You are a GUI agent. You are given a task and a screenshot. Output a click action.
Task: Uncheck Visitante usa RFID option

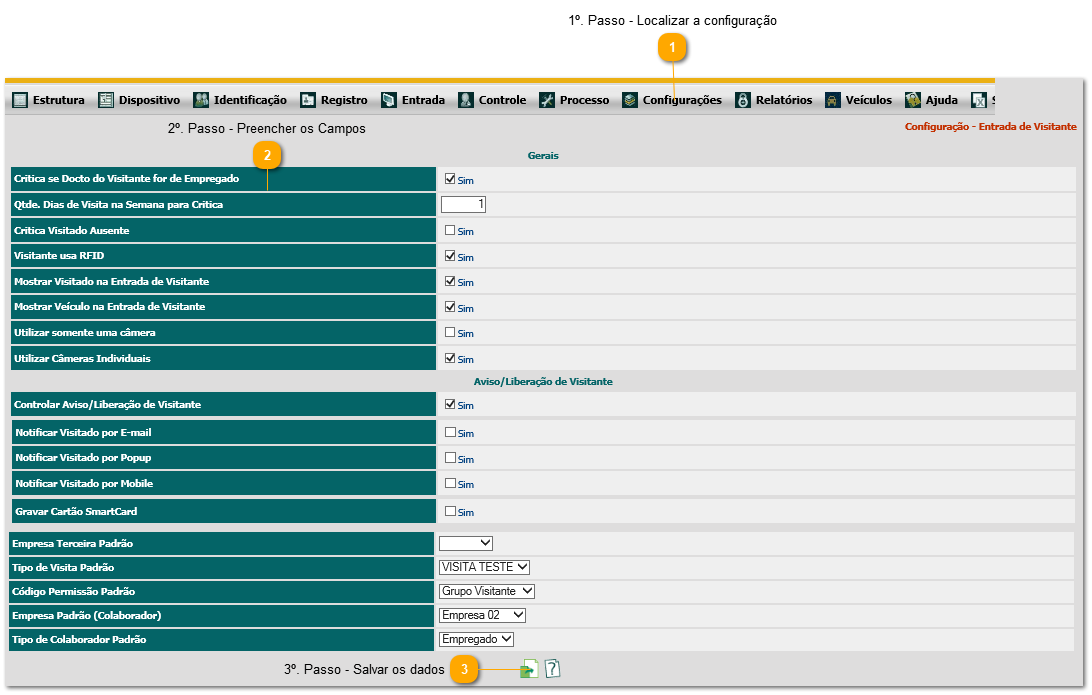coord(450,255)
